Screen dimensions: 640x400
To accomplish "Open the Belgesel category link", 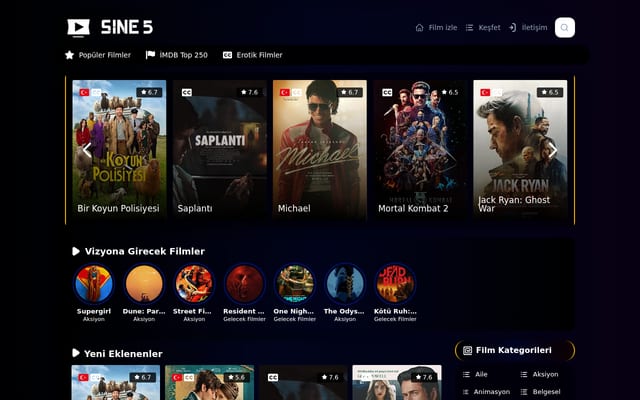I will point(546,392).
